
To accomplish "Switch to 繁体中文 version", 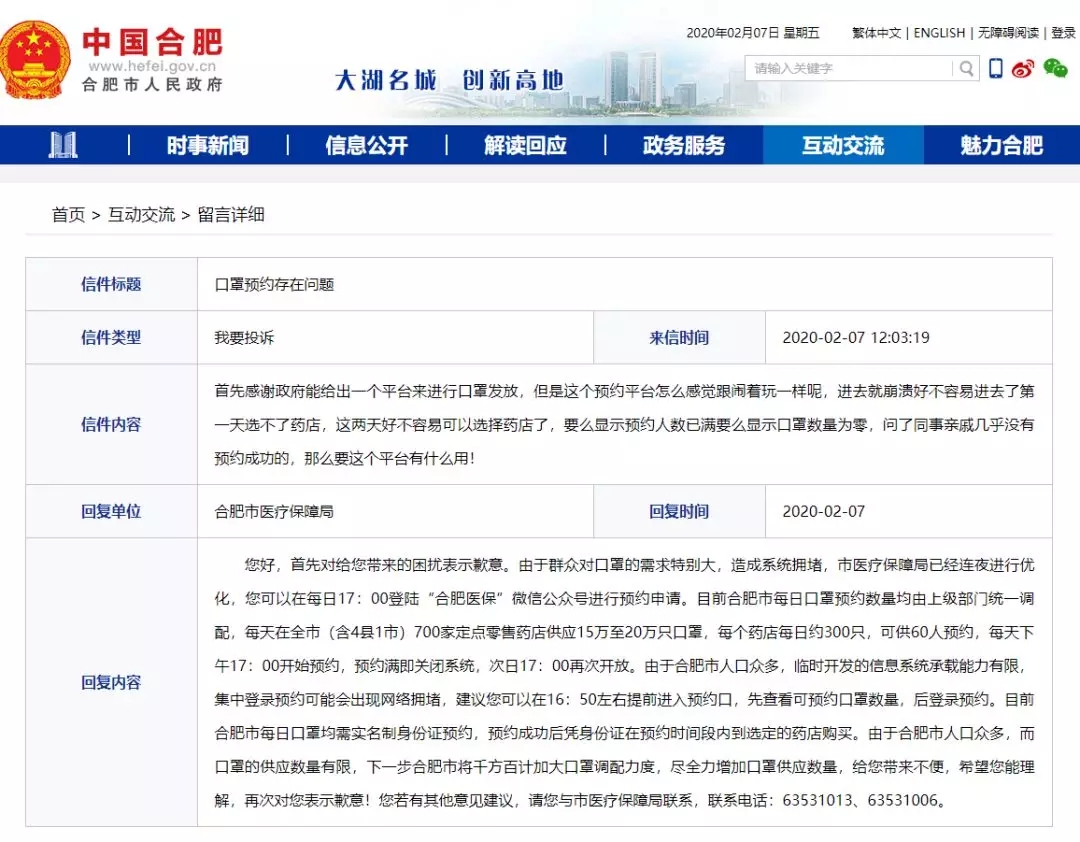I will [876, 33].
